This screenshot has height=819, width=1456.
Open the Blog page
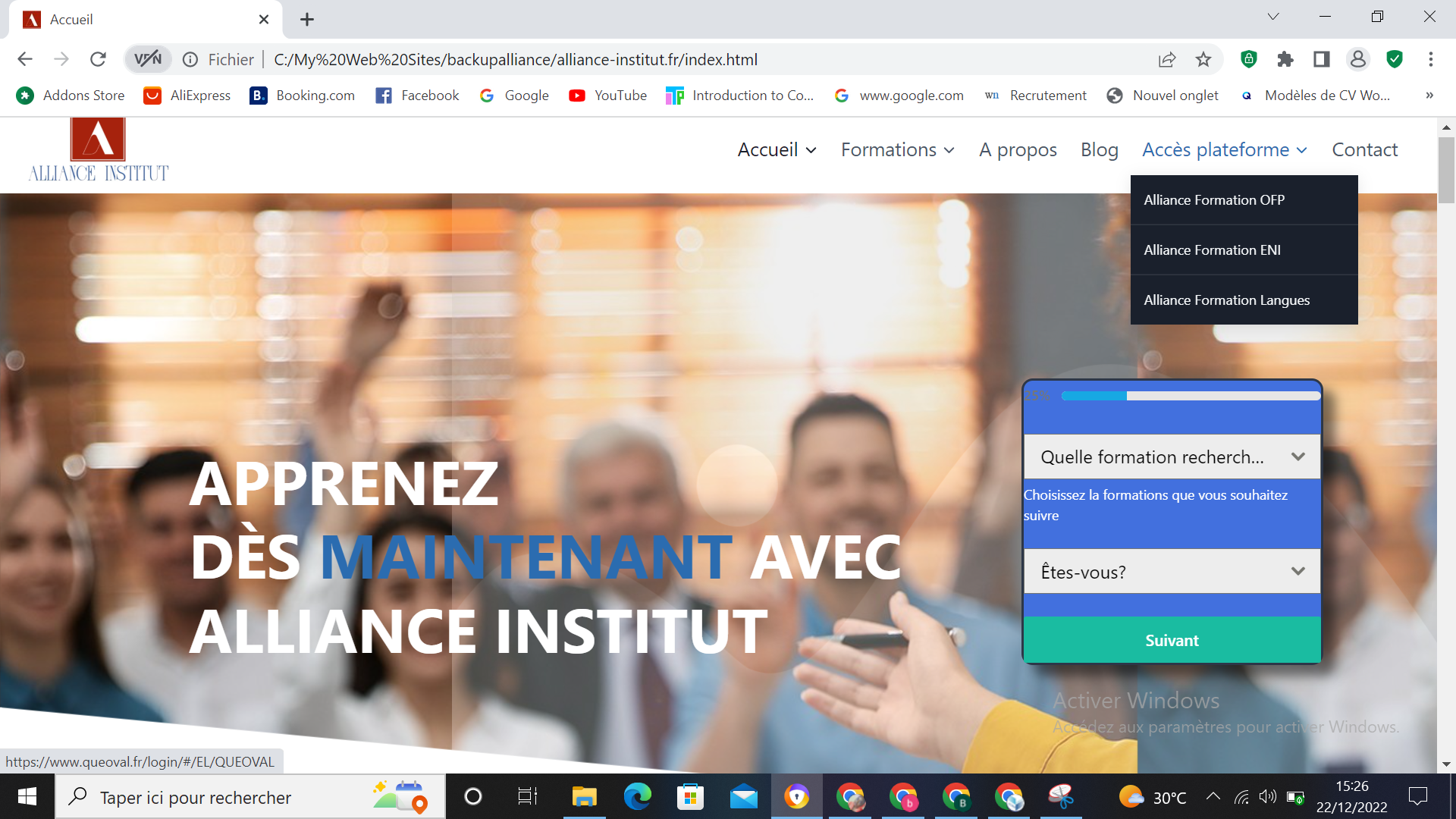click(x=1100, y=150)
